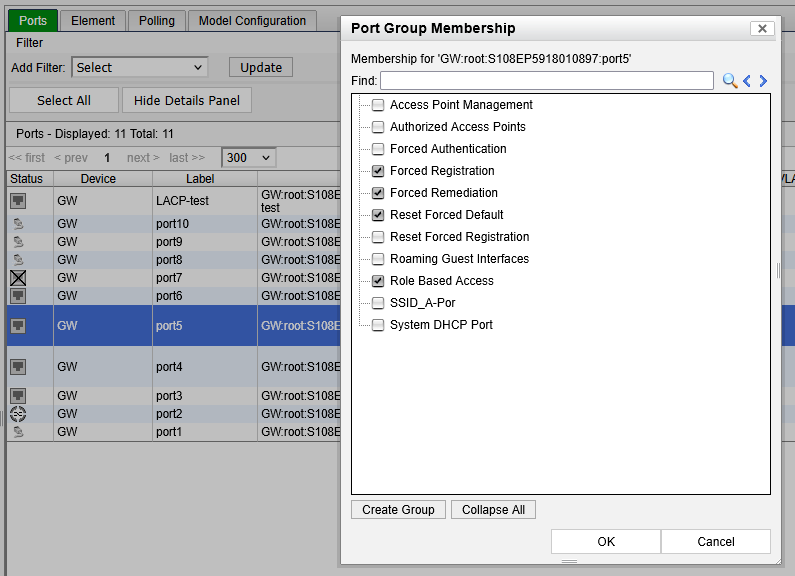This screenshot has width=795, height=576.
Task: Click the status icon for port7
Action: 18,278
